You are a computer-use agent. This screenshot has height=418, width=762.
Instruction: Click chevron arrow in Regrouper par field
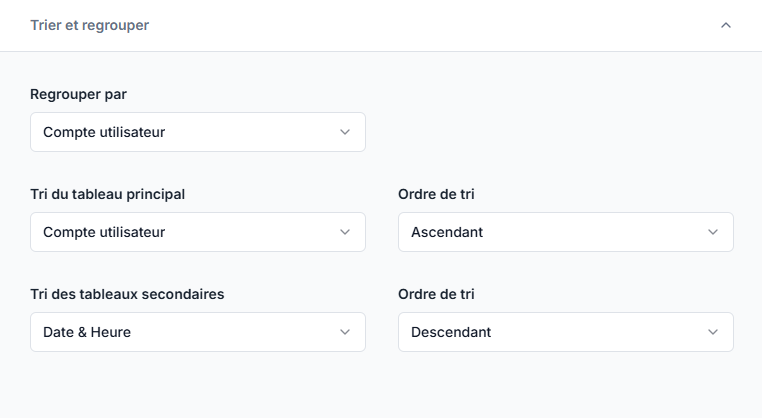tap(345, 132)
